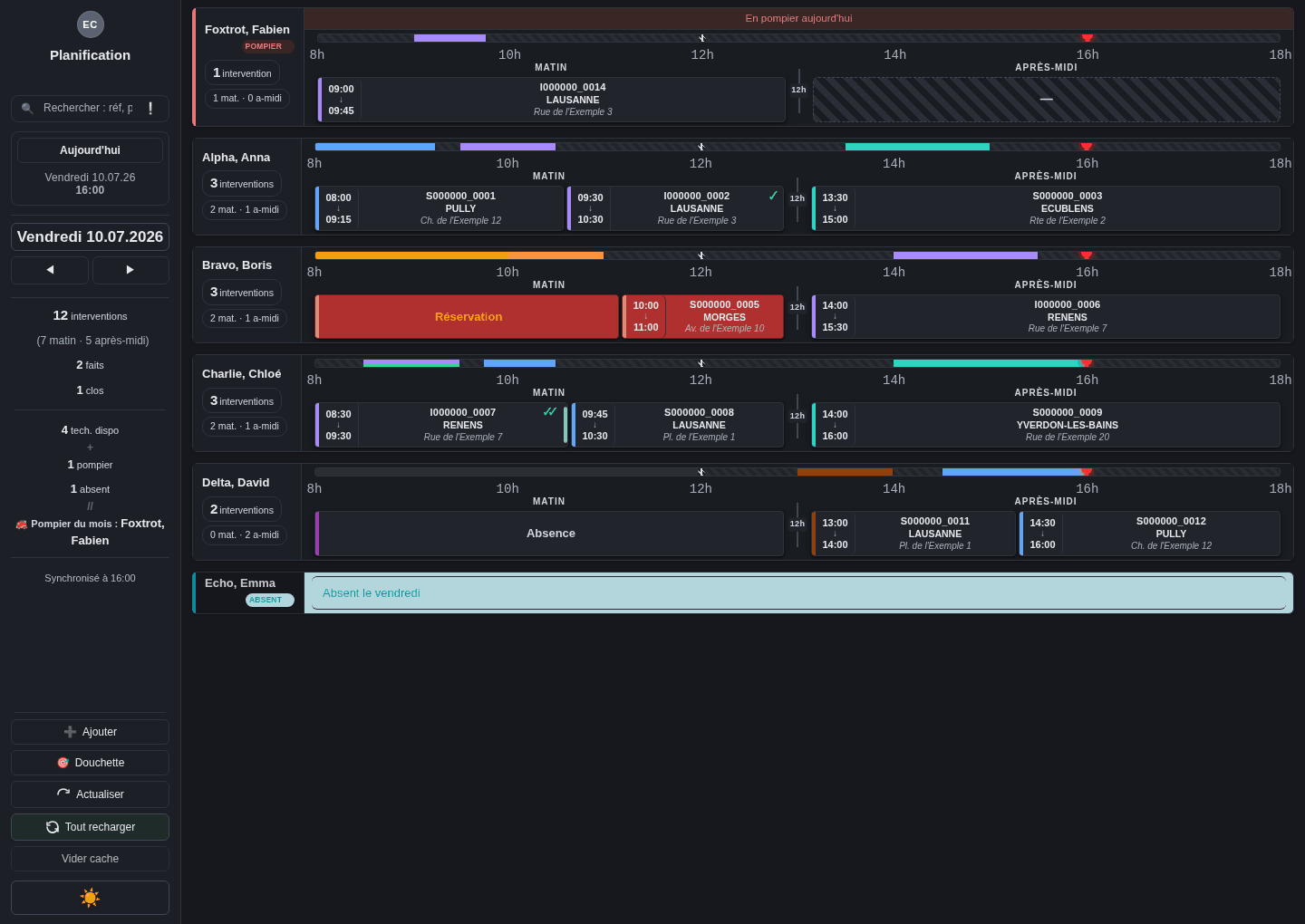Select intervention S000000_0003 in Ecublens
This screenshot has height=924, width=1305.
[1046, 208]
